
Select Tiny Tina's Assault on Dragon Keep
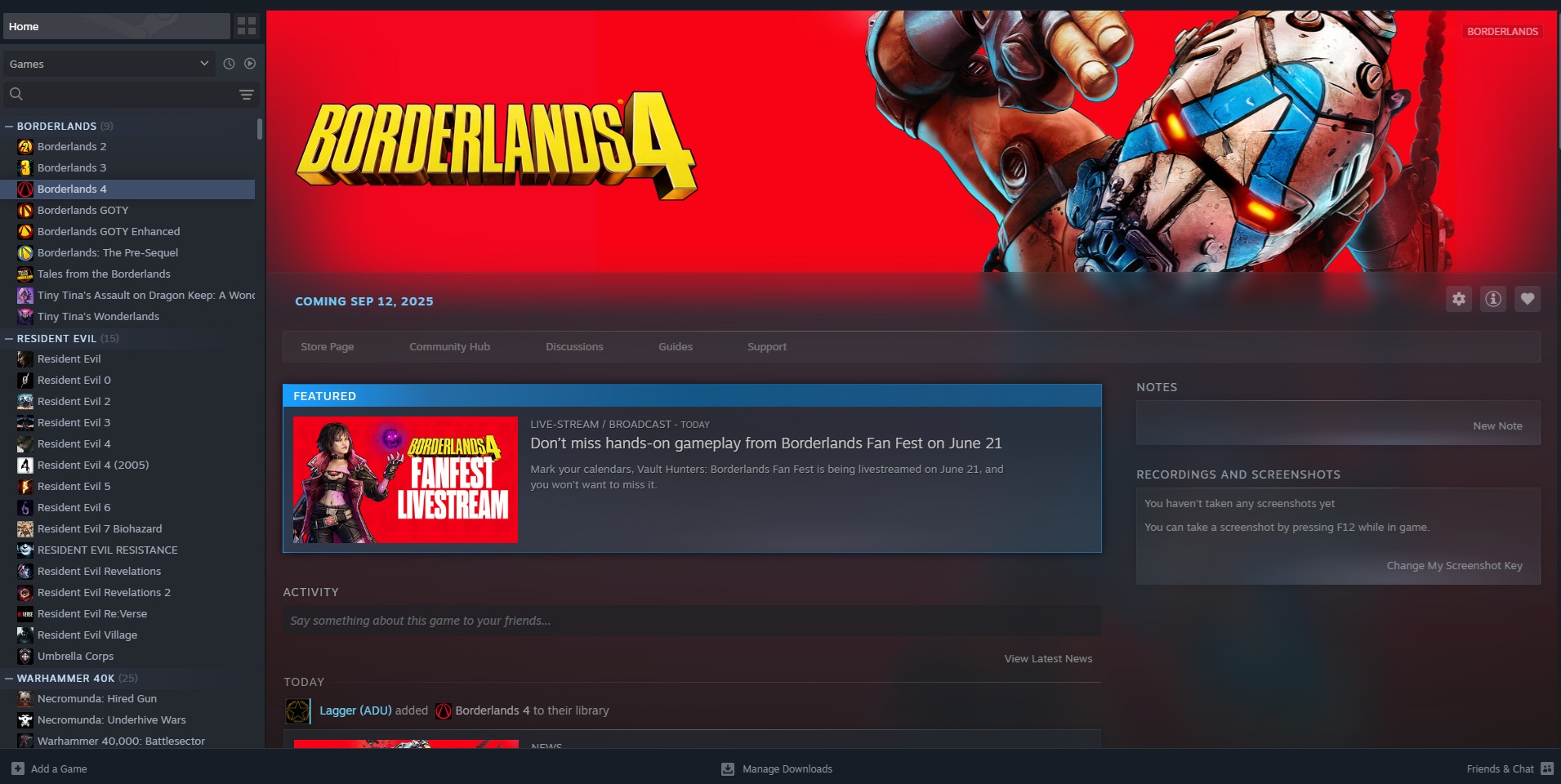point(145,296)
